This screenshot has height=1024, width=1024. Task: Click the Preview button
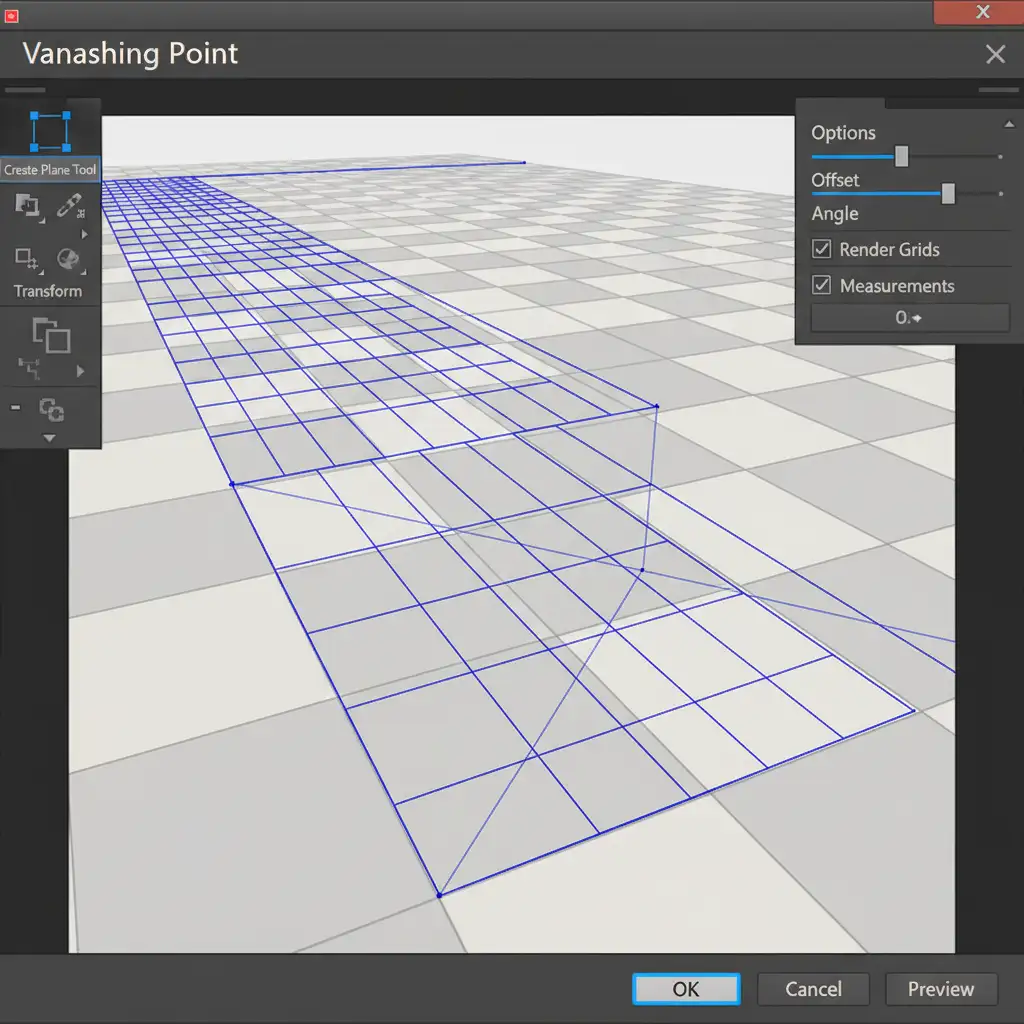pos(941,989)
